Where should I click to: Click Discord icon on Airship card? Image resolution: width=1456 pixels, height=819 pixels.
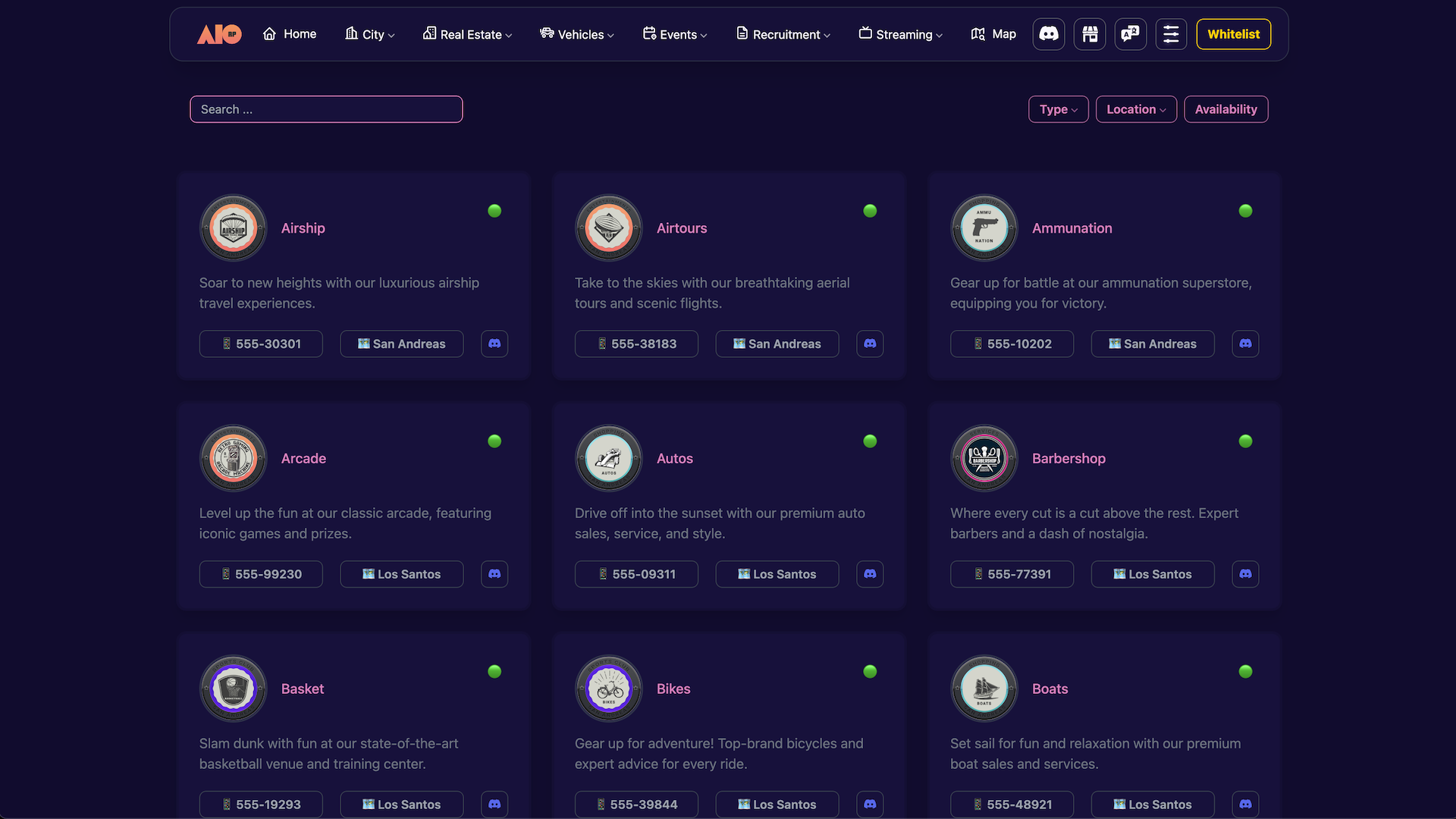point(494,344)
